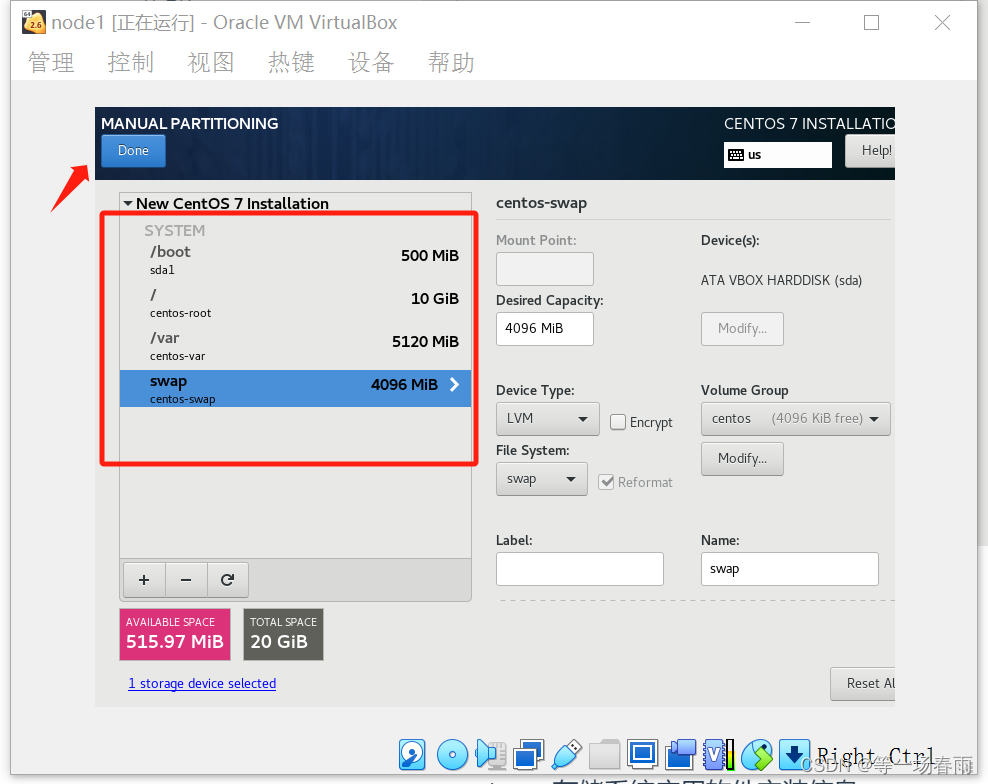Open the Device Type LVM dropdown

[x=548, y=419]
